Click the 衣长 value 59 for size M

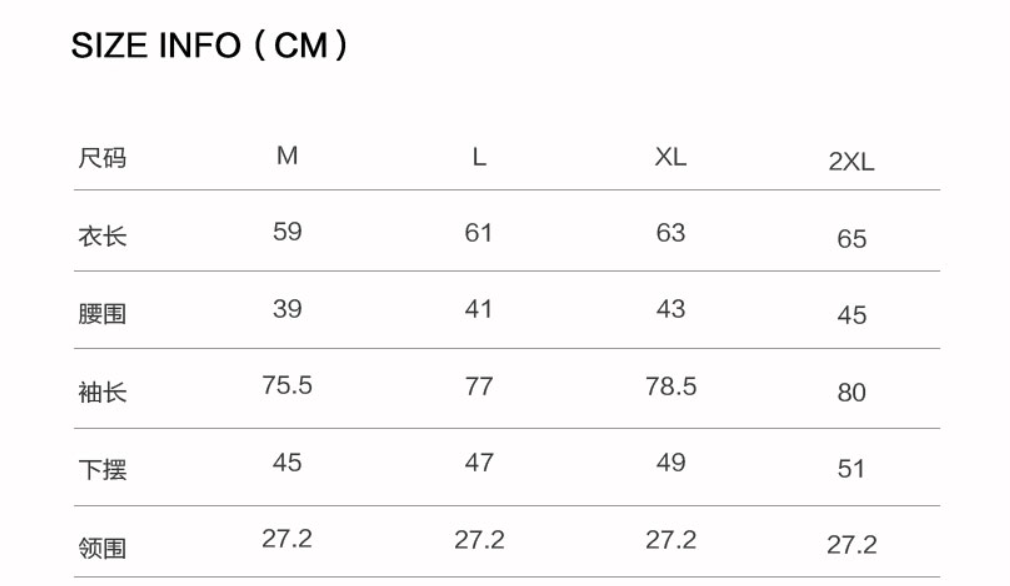click(287, 232)
